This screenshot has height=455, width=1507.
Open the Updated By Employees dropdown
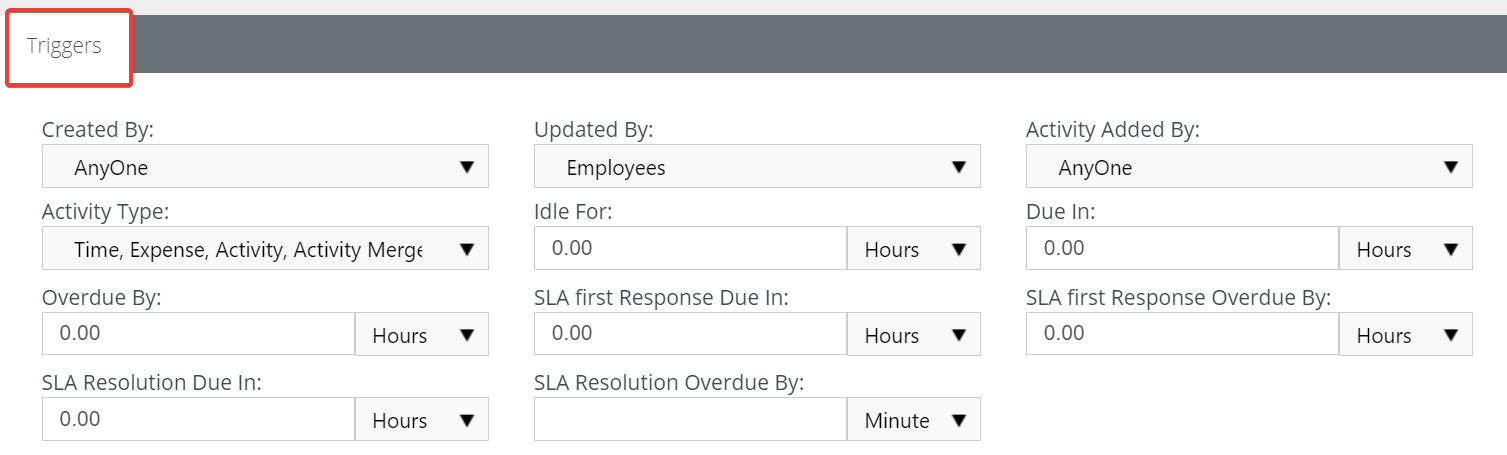(x=757, y=166)
